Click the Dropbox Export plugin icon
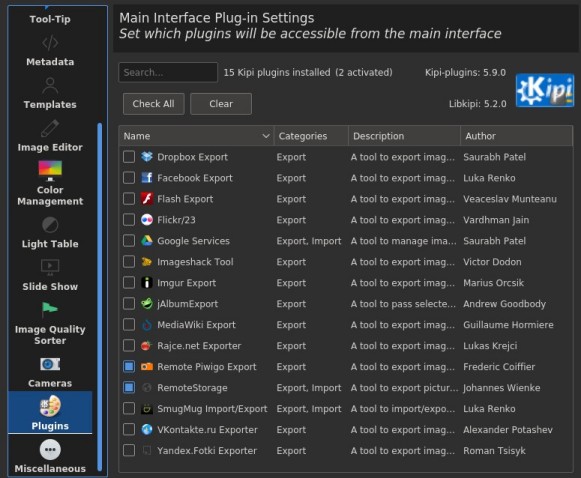The height and width of the screenshot is (478, 581). pyautogui.click(x=147, y=157)
